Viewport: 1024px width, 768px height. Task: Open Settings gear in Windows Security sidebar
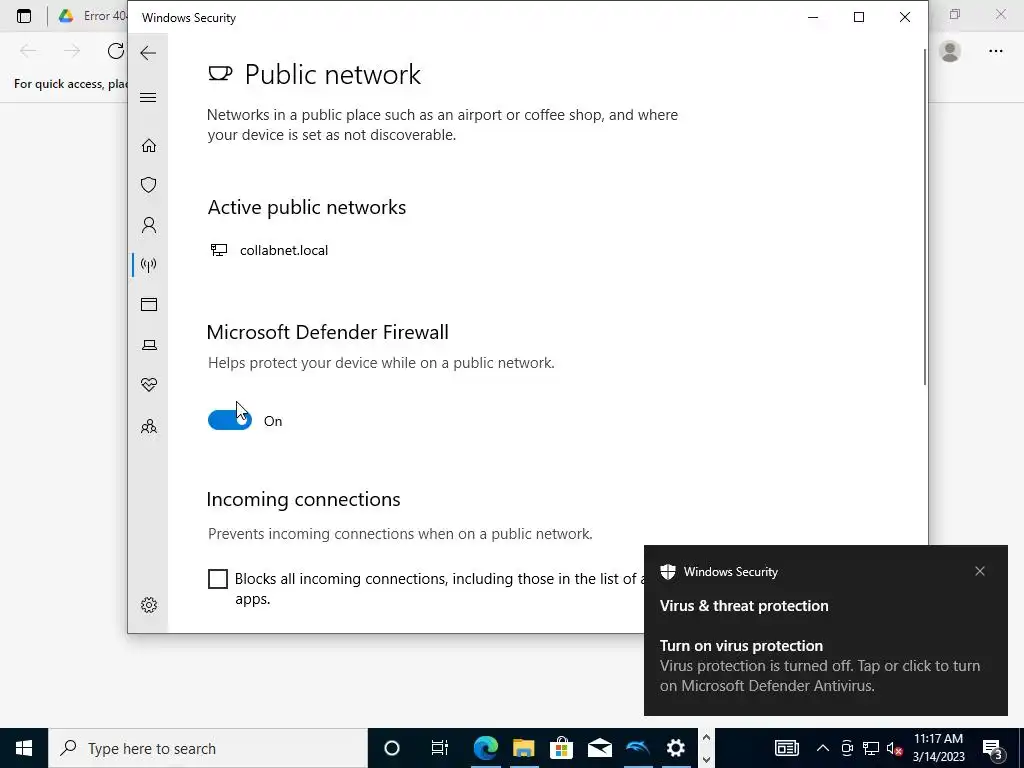(x=149, y=605)
